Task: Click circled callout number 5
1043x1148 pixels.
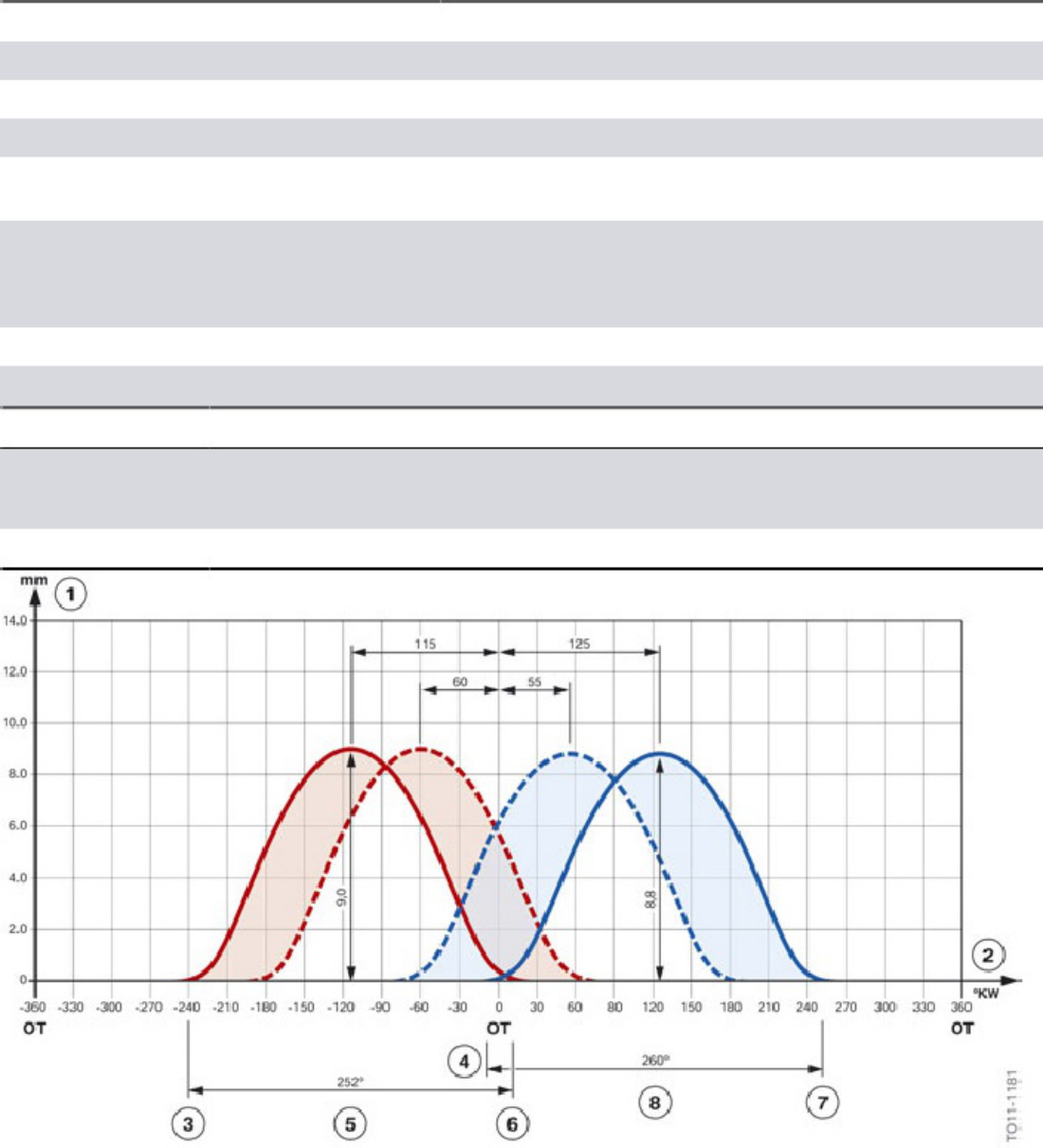Action: pos(350,1124)
